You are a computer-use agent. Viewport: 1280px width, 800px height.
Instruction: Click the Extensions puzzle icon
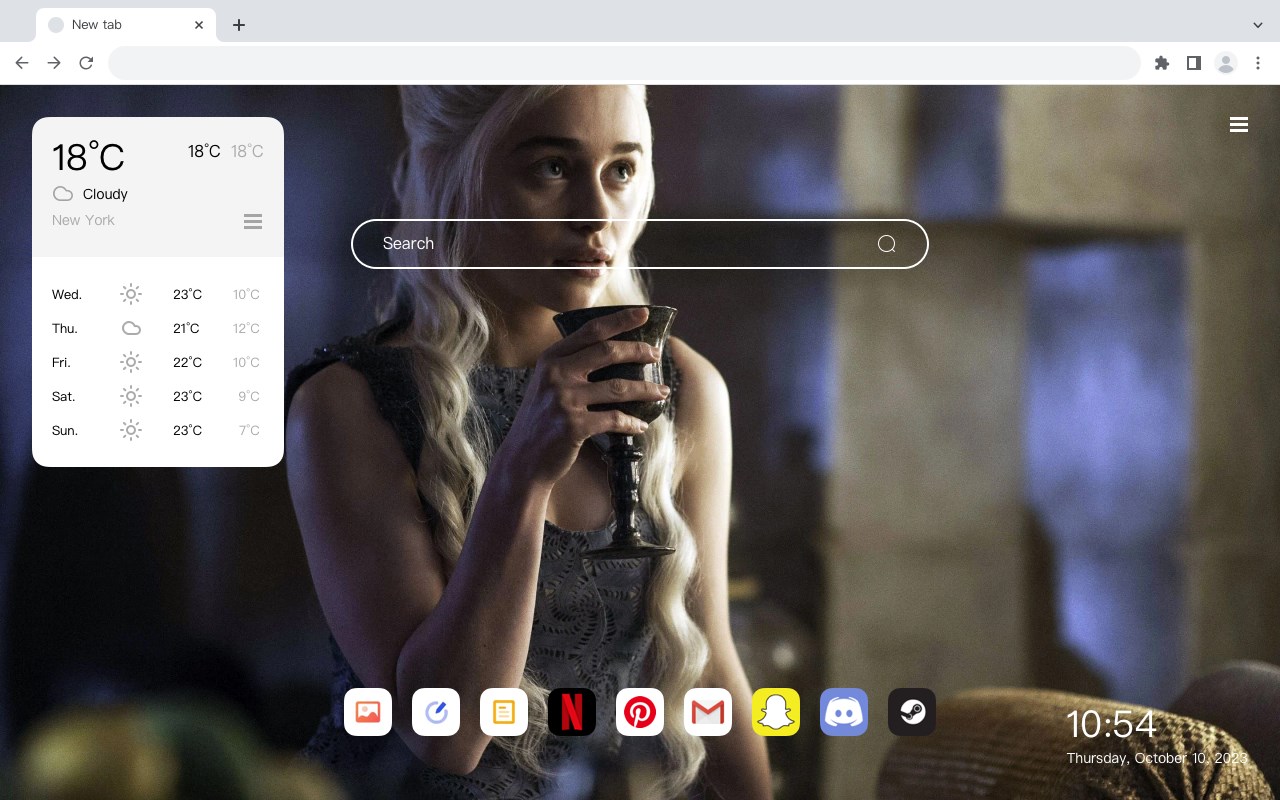[1161, 63]
